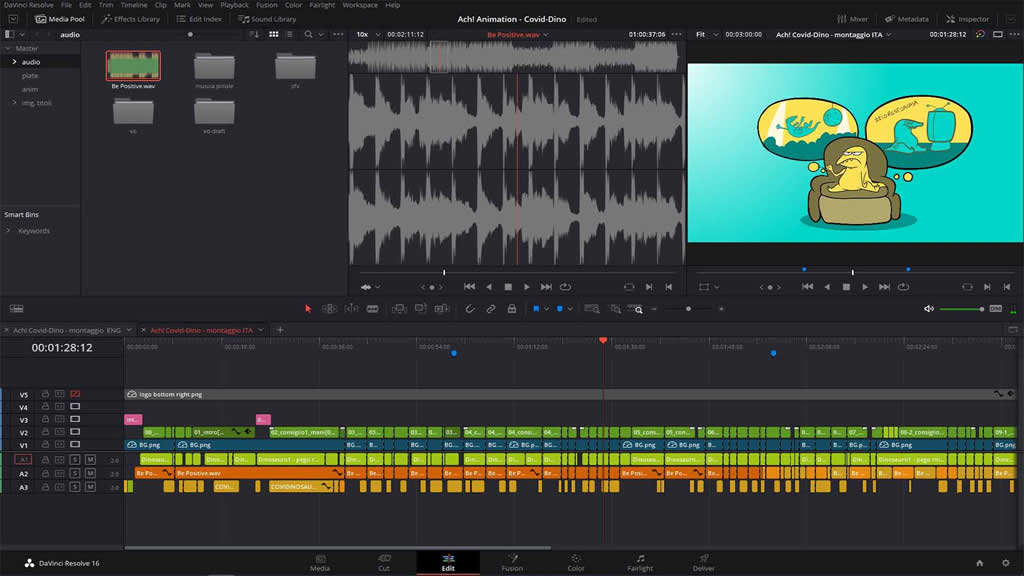The height and width of the screenshot is (576, 1024).
Task: Open Project Settings gear icon
Action: point(1006,563)
